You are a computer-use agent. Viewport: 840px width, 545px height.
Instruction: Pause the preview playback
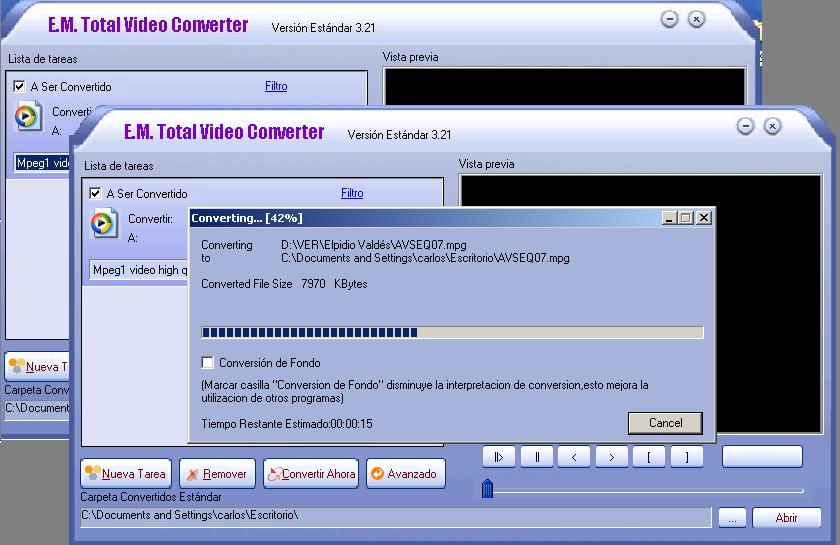tap(537, 457)
